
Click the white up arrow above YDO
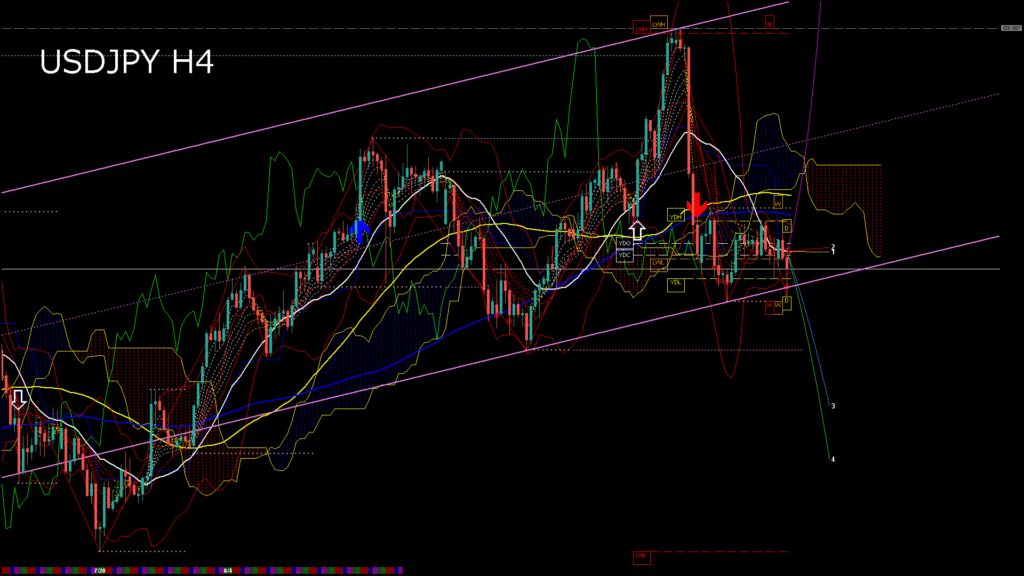tap(636, 208)
